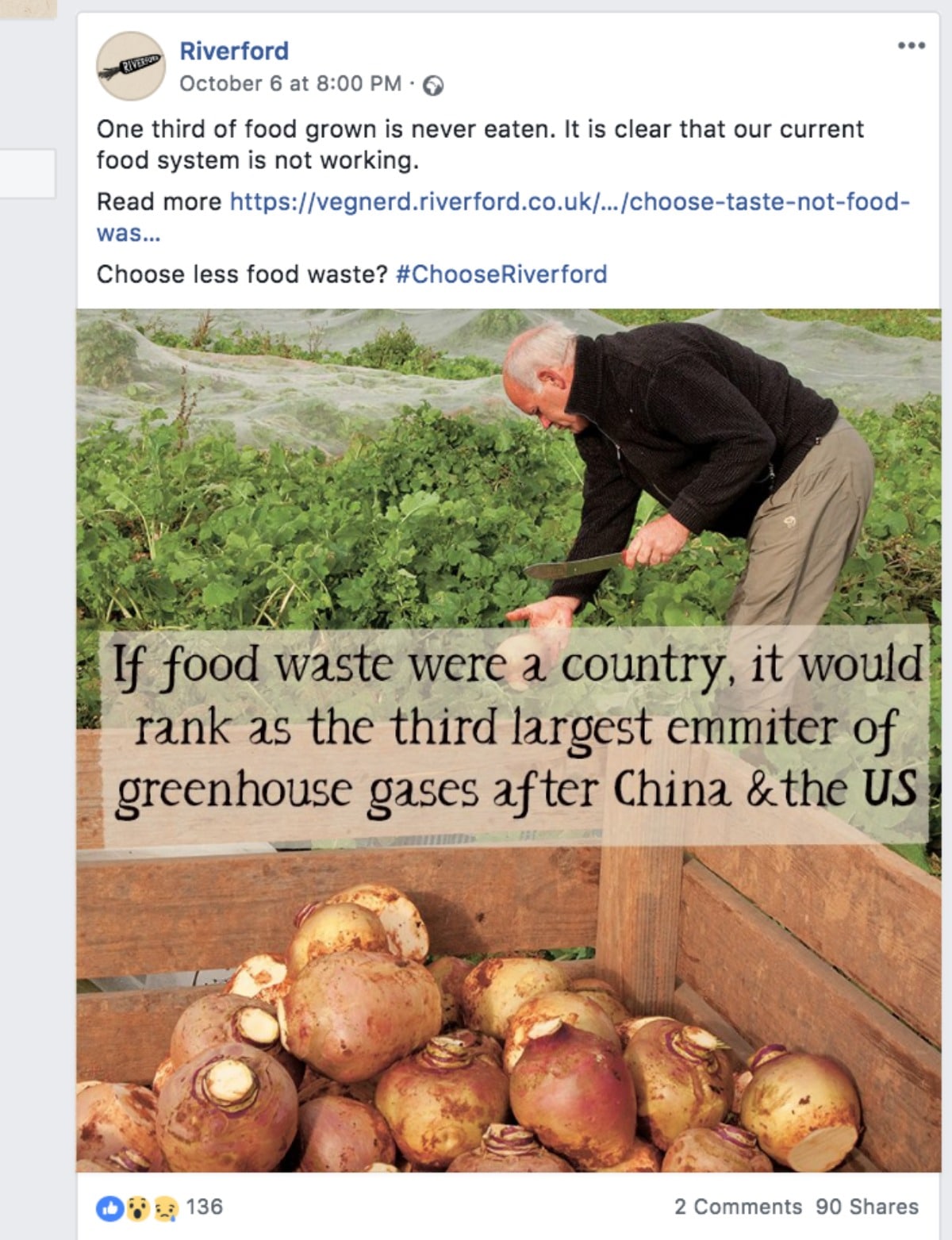
Task: Click the Public globe privacy icon
Action: click(x=433, y=85)
